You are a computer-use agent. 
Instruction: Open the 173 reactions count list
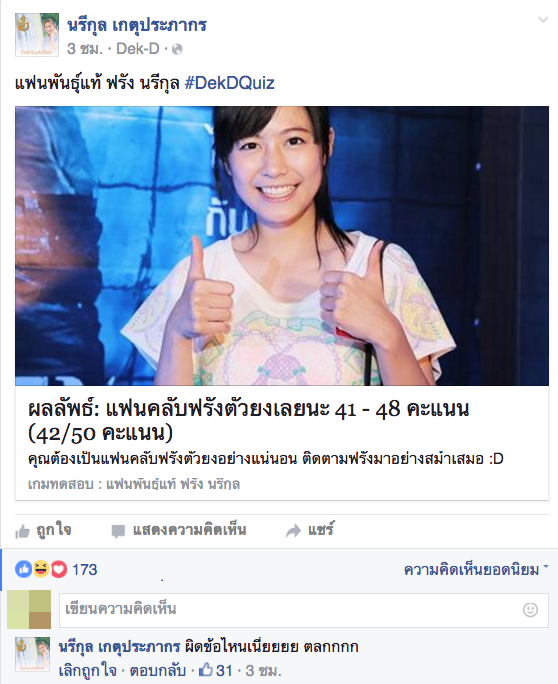click(x=85, y=570)
